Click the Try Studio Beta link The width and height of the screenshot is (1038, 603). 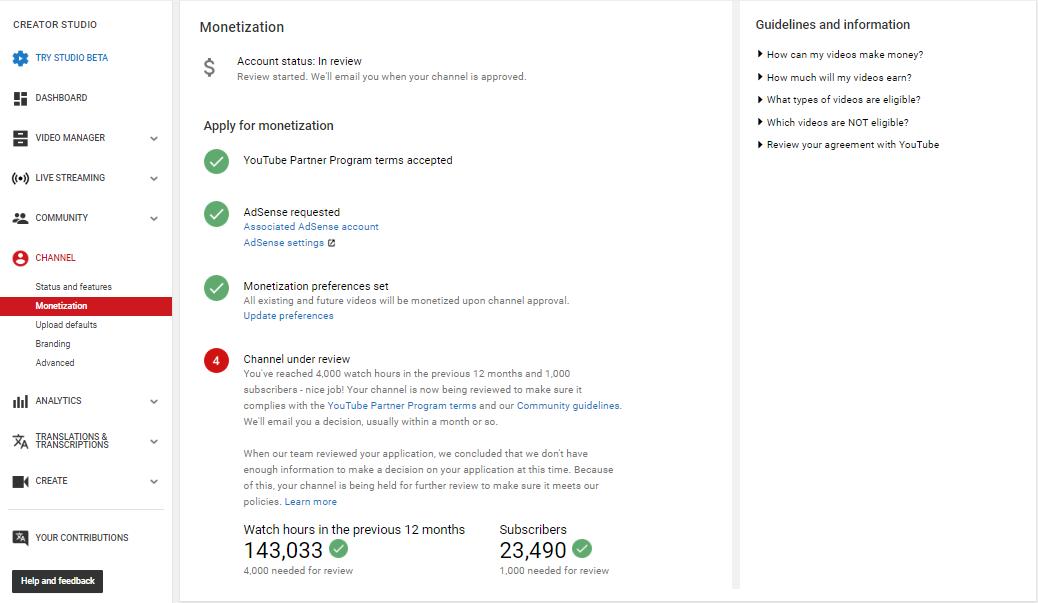click(71, 58)
